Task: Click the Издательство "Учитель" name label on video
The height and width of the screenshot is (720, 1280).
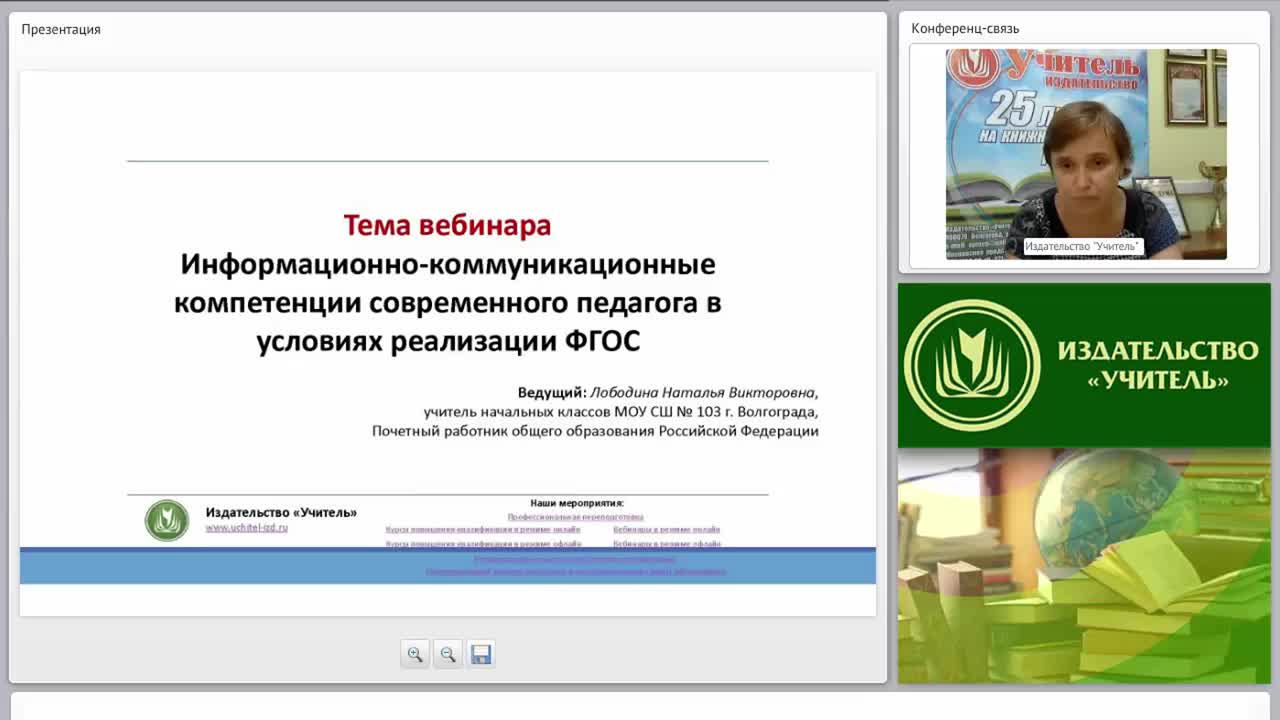Action: (1082, 246)
